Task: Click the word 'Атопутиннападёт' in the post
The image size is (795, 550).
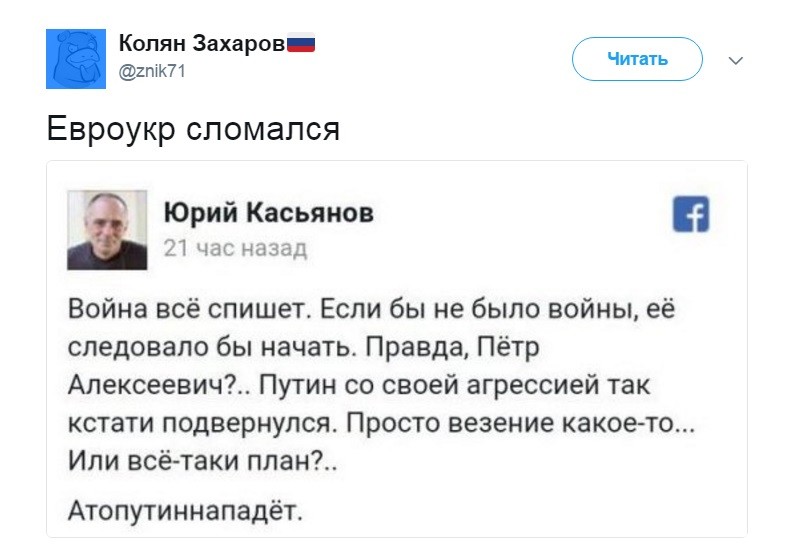Action: [185, 511]
